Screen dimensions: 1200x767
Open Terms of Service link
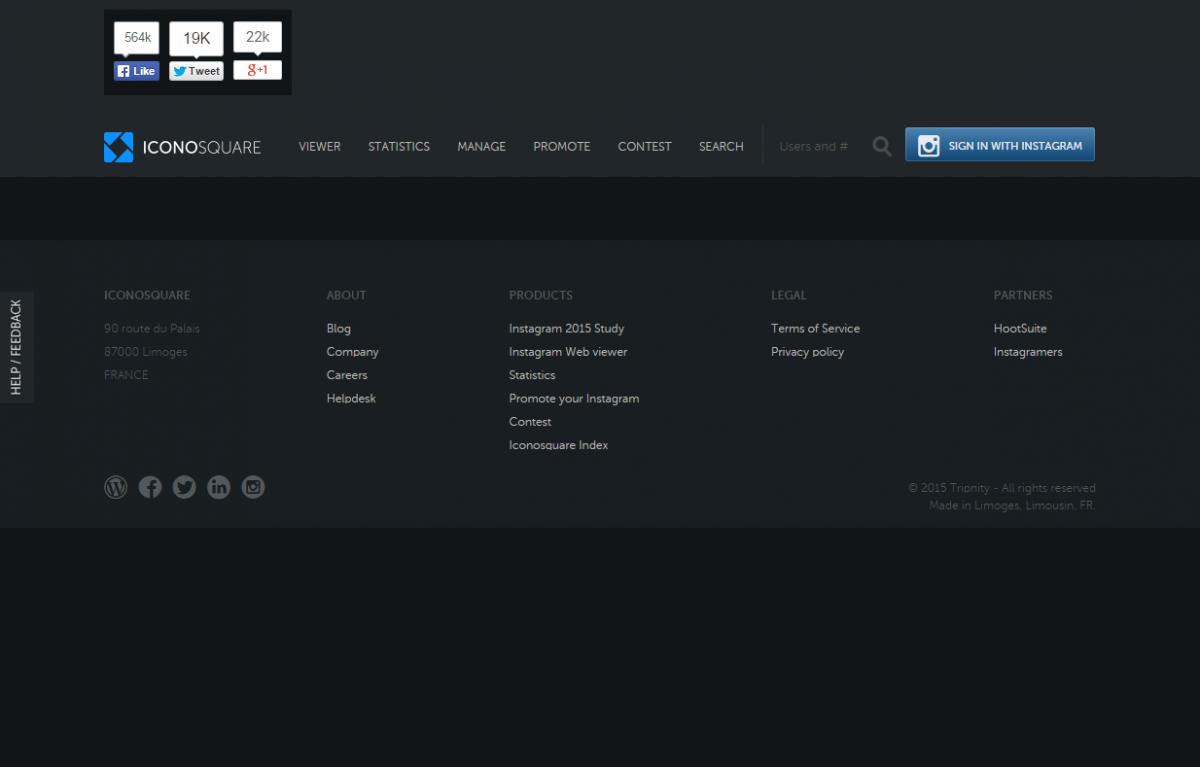pos(815,328)
